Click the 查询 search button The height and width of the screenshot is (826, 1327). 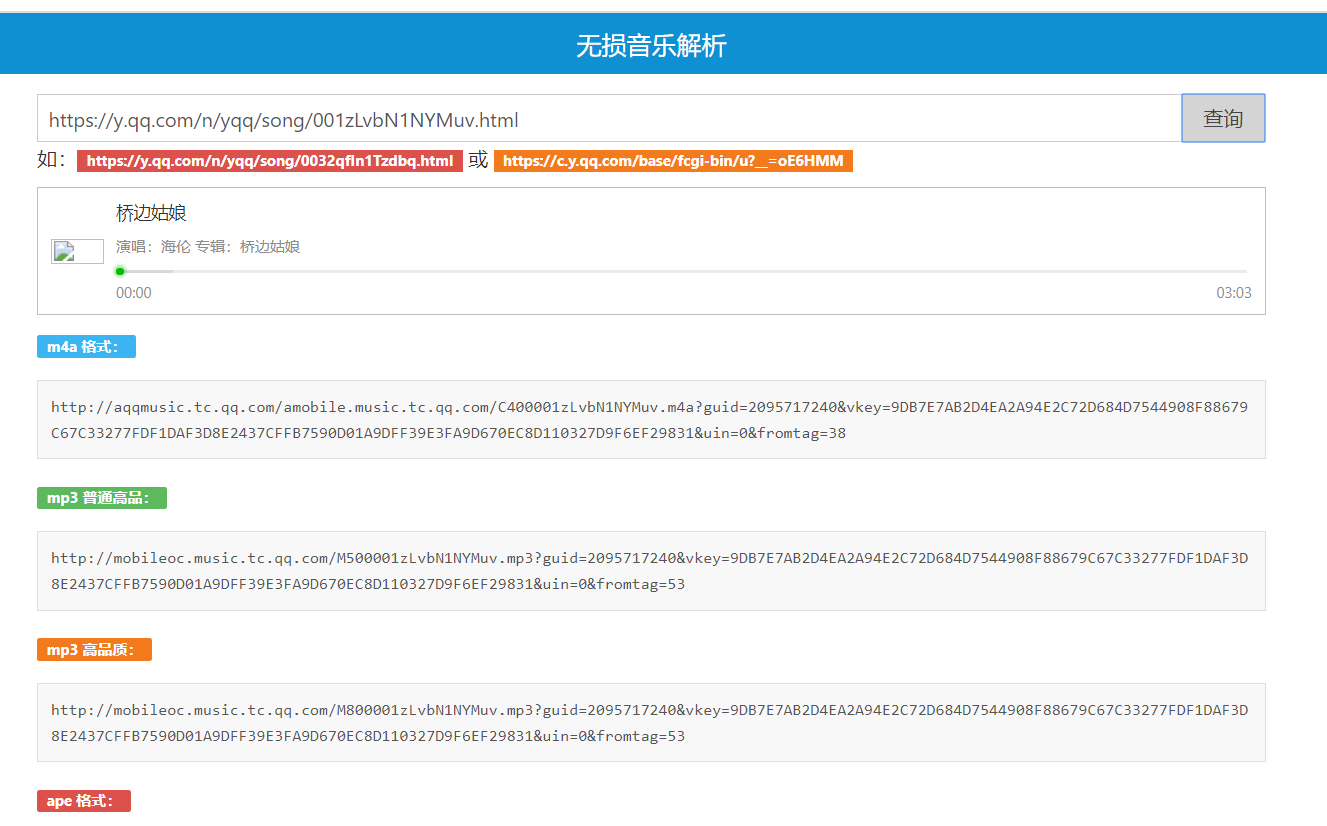click(1223, 118)
